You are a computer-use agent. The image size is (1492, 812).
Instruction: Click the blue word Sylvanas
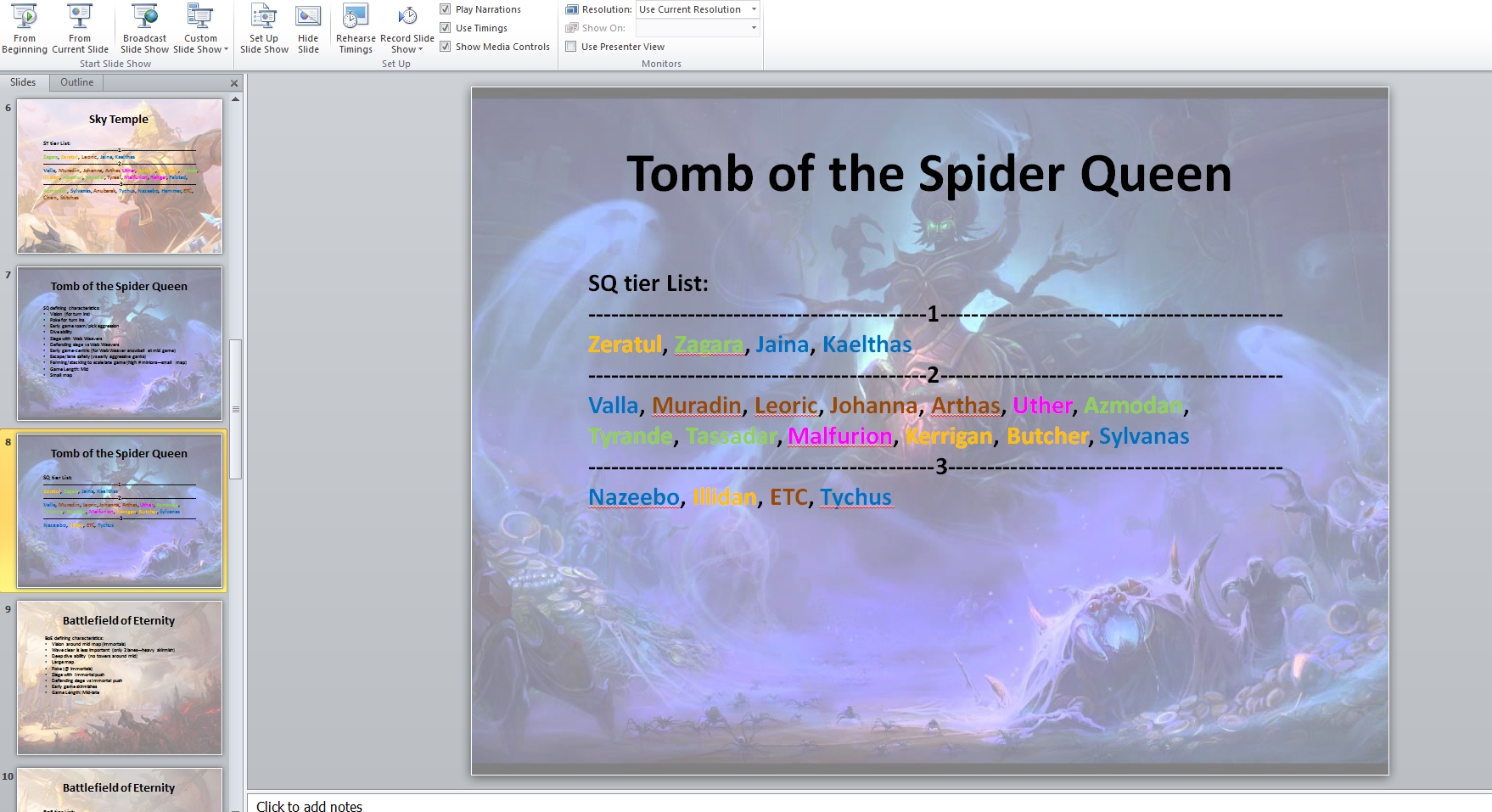(1144, 436)
